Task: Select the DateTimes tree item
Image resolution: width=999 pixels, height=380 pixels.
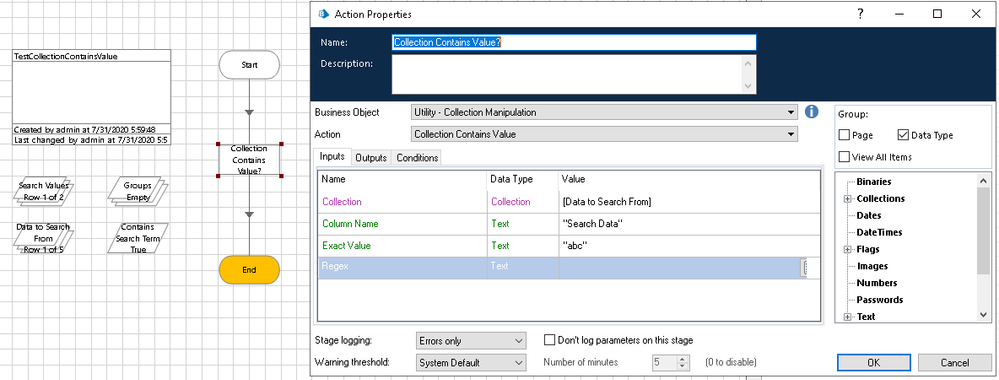Action: (x=879, y=233)
